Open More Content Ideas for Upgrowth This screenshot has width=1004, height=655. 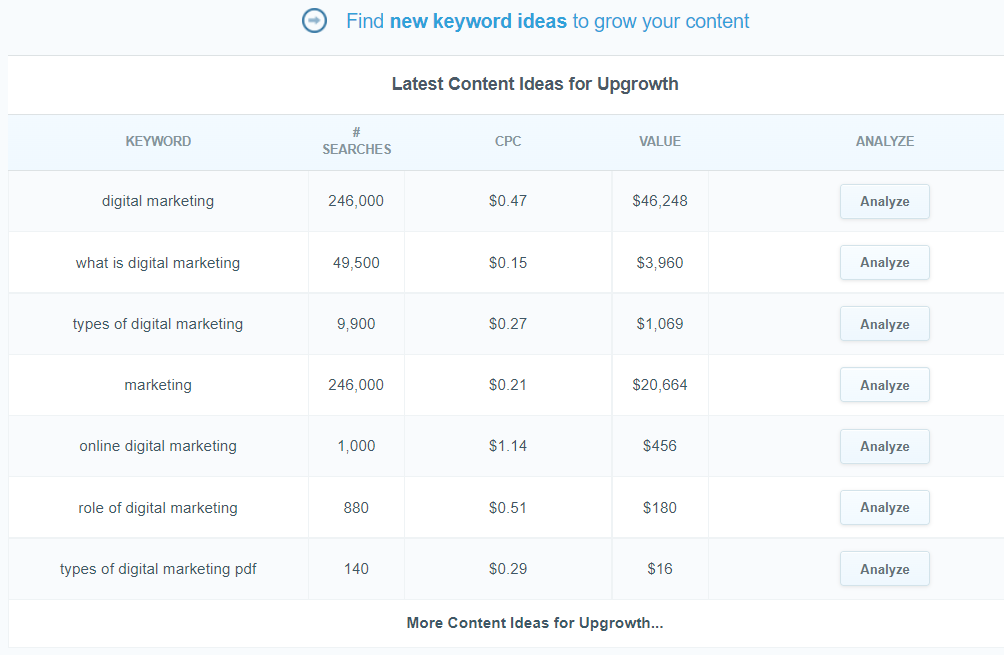(535, 623)
